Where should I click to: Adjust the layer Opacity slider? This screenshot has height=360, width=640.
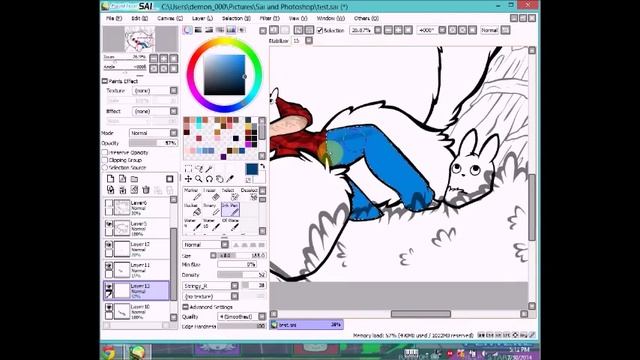tap(153, 143)
